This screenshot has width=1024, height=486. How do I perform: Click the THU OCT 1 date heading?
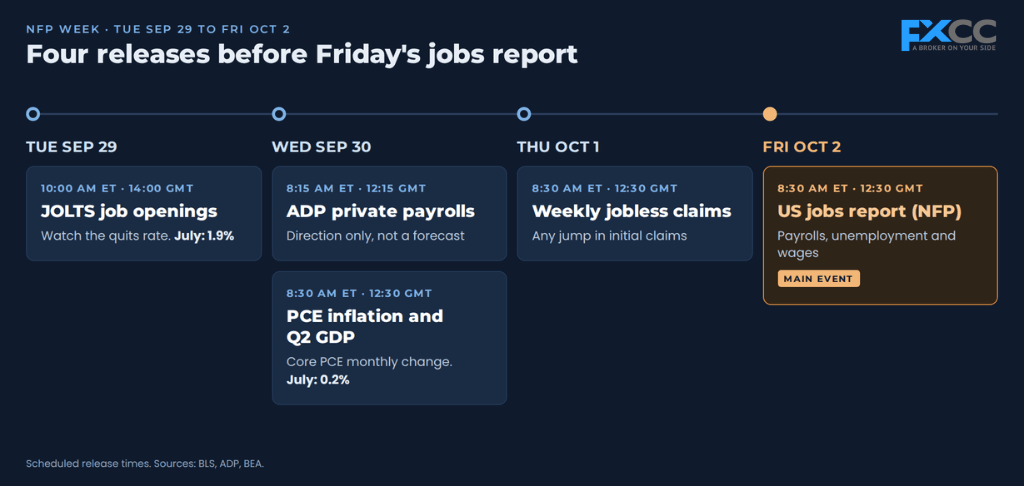click(558, 147)
